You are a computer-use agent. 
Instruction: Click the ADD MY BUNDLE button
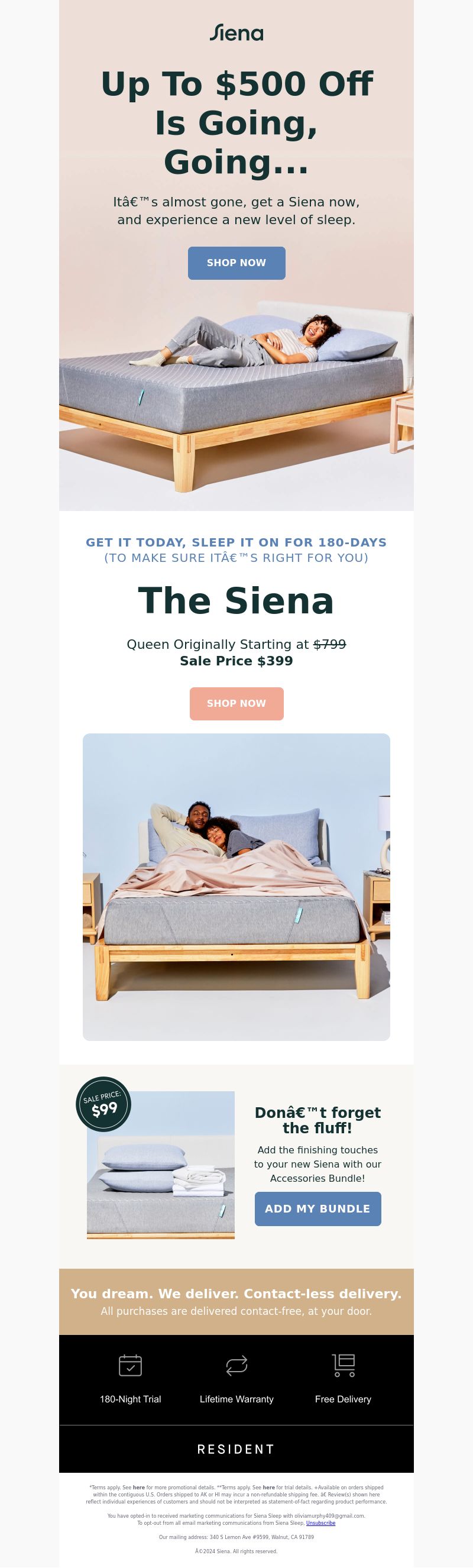pyautogui.click(x=318, y=1209)
